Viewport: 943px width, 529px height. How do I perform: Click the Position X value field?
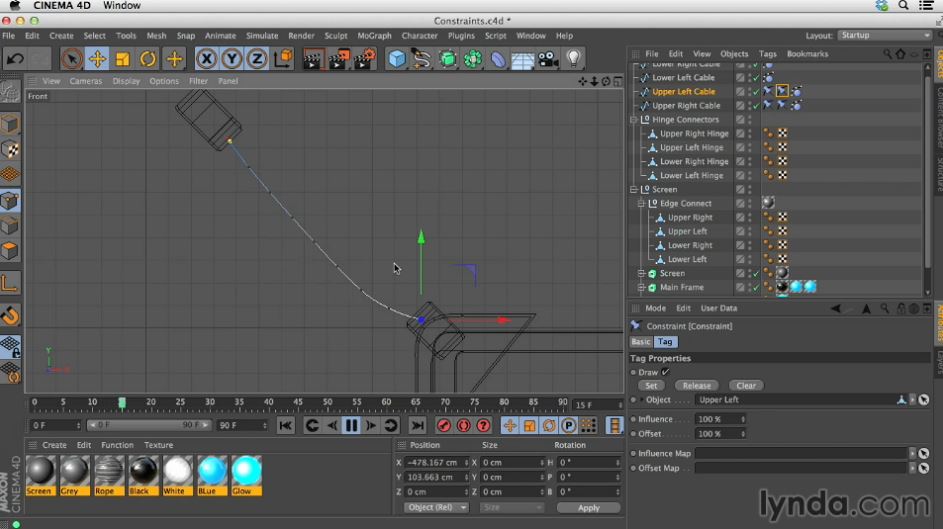(x=435, y=462)
